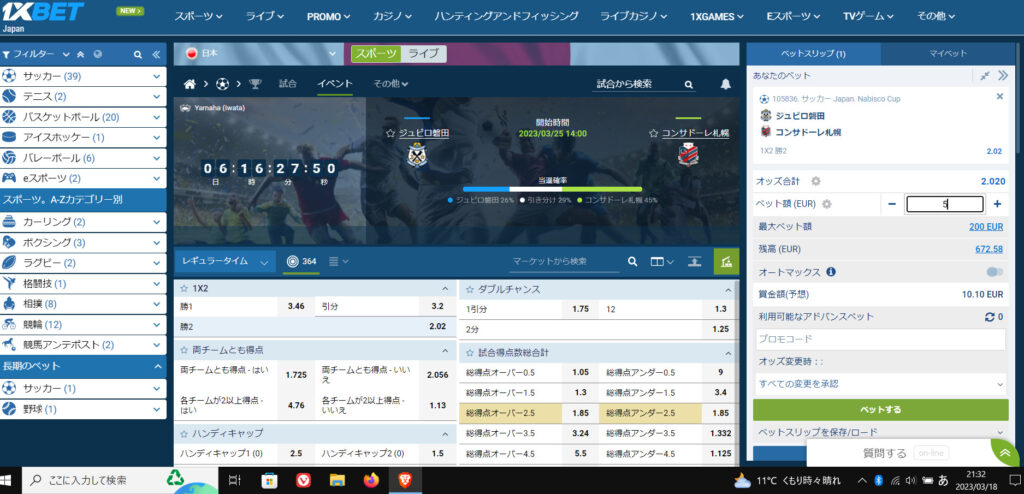Screen dimensions: 1024x494
Task: Favorite コンサドーレ札幌 with star icon
Action: click(x=654, y=133)
